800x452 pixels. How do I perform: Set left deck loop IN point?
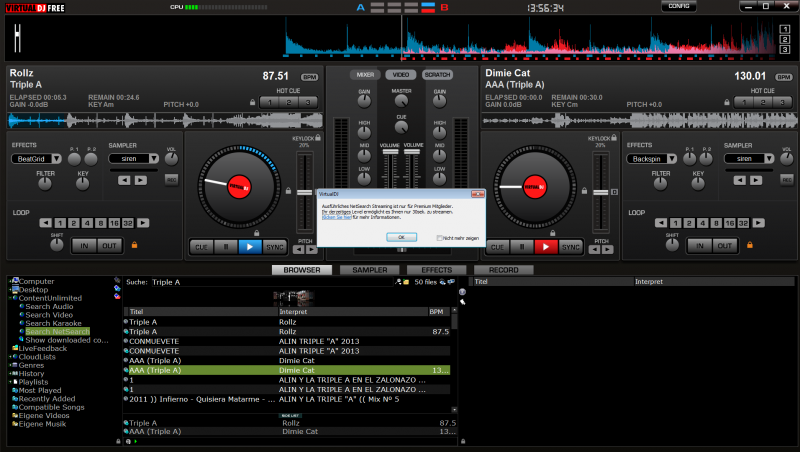pos(84,246)
